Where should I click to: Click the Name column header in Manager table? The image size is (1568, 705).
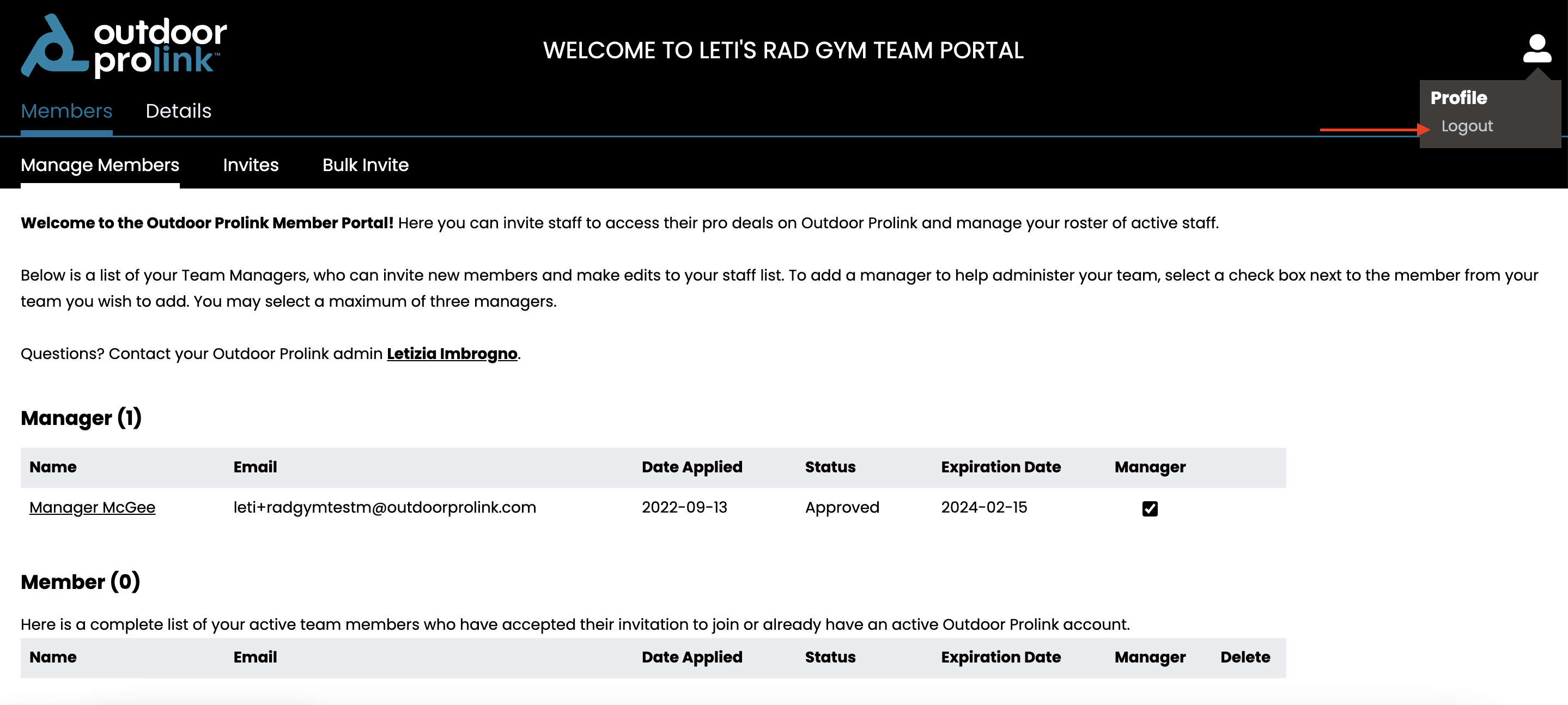click(53, 467)
